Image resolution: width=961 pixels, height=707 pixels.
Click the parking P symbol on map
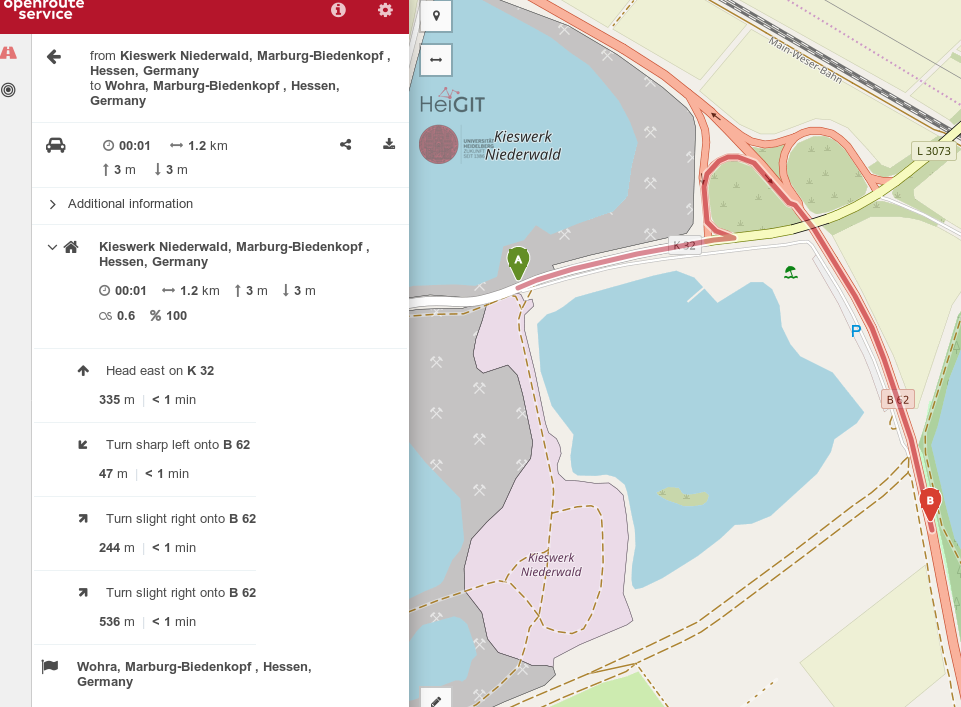[856, 331]
